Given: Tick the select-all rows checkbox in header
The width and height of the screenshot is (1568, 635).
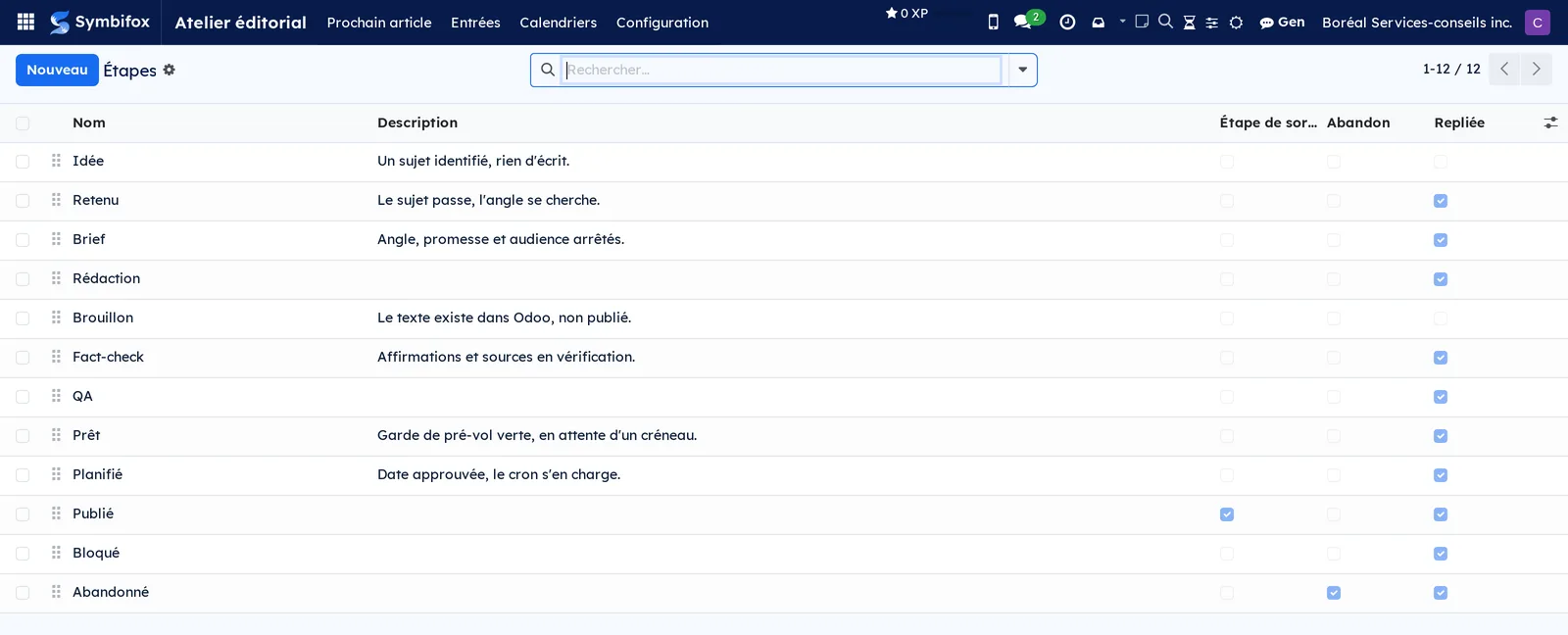Looking at the screenshot, I should [x=23, y=123].
